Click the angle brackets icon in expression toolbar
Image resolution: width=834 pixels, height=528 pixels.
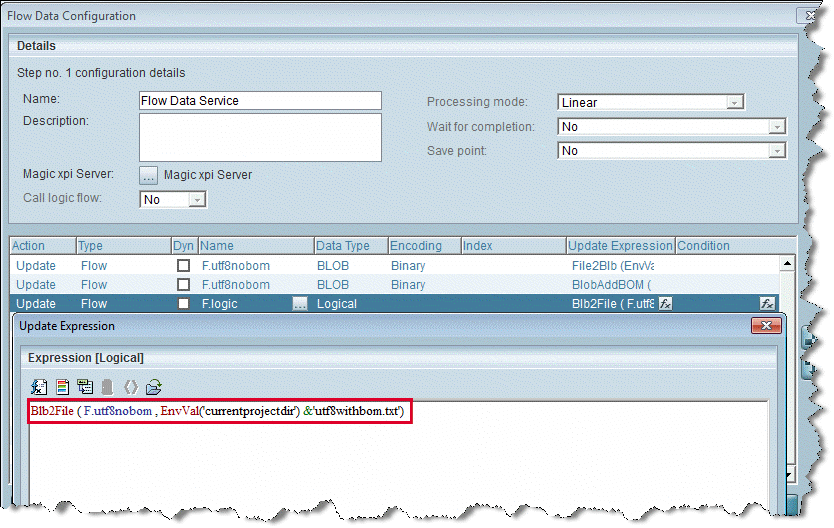(x=131, y=387)
